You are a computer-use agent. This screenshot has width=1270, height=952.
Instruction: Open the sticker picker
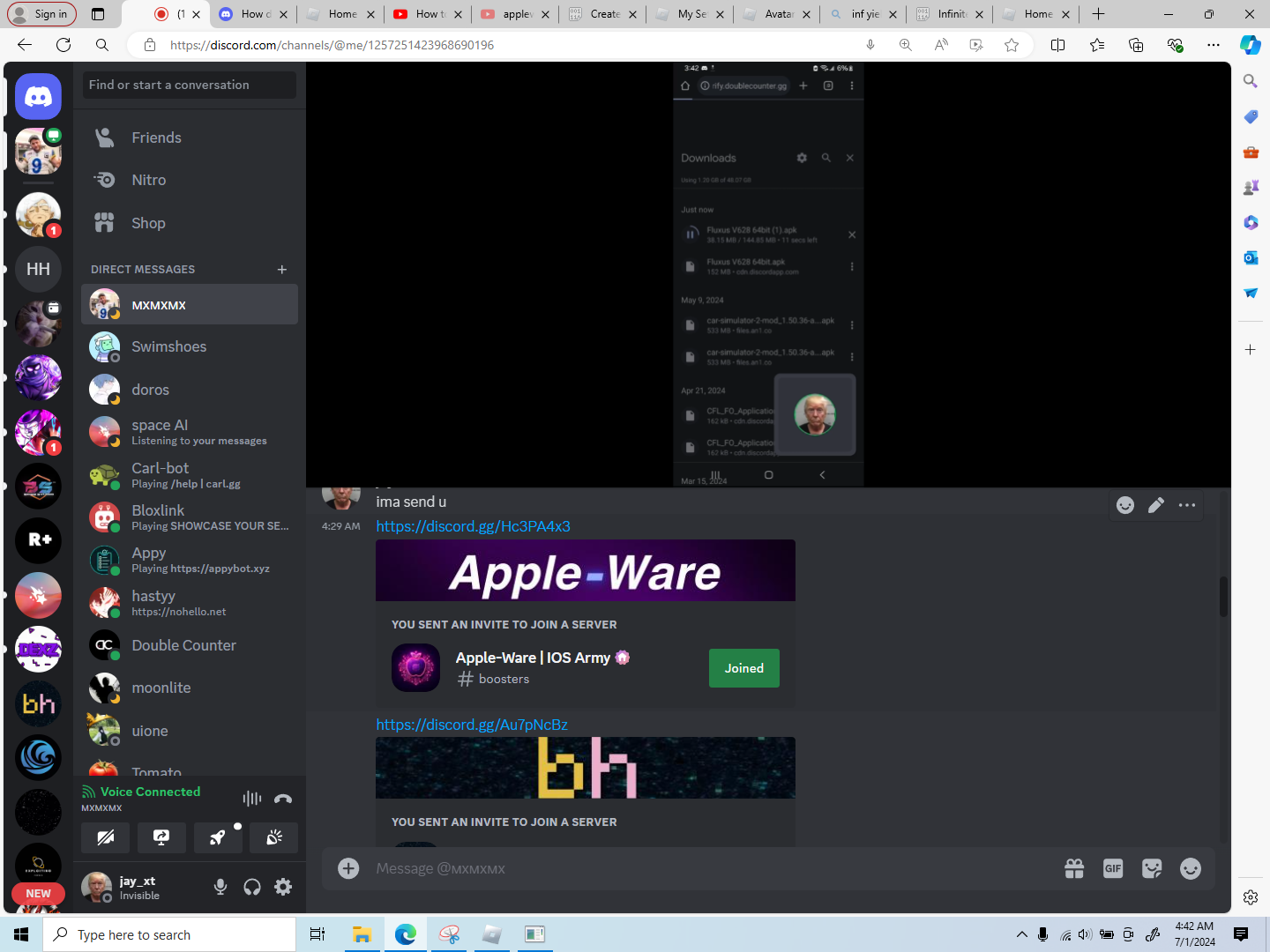[1152, 868]
